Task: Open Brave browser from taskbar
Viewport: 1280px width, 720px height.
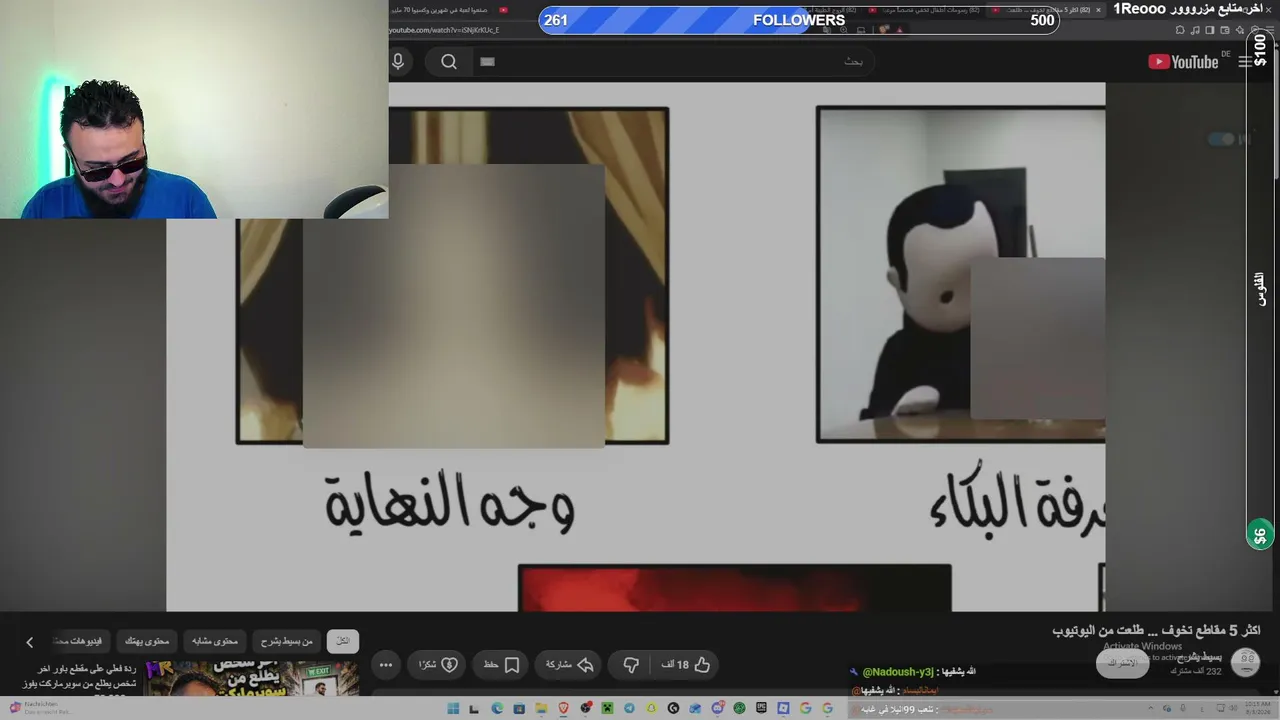Action: (x=563, y=709)
